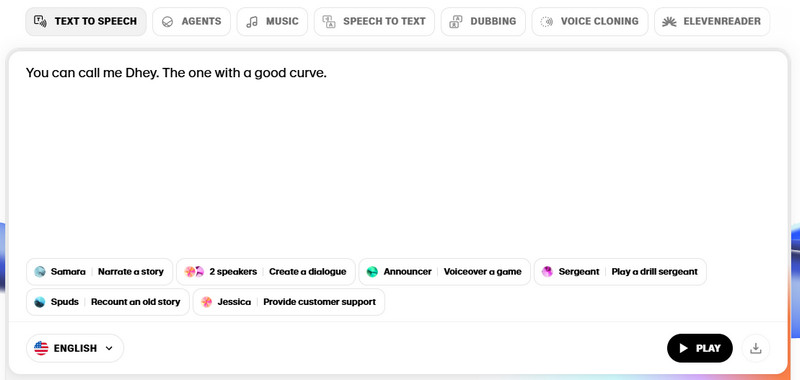
Task: Click the Announcer green avatar
Action: click(x=372, y=272)
